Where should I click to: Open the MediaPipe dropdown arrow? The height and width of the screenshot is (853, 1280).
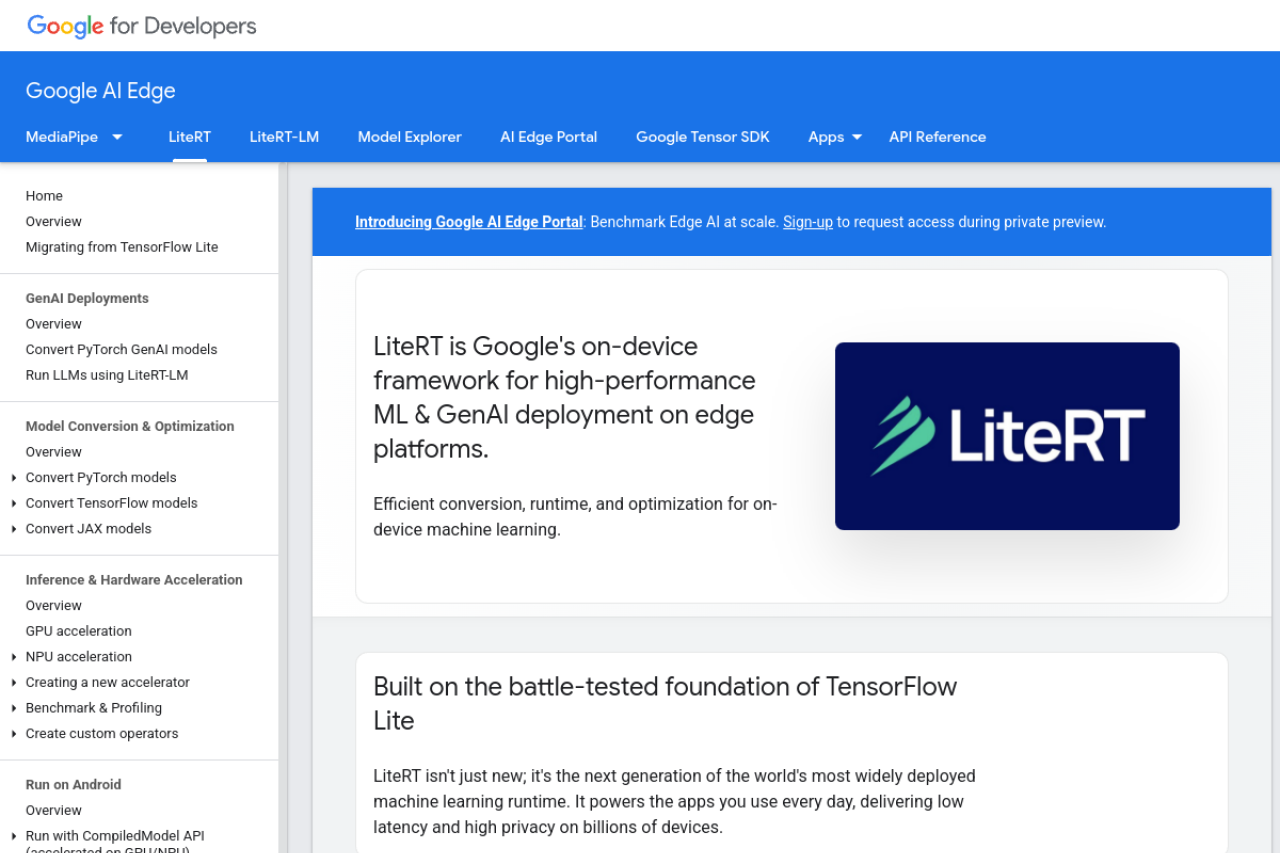click(x=117, y=137)
